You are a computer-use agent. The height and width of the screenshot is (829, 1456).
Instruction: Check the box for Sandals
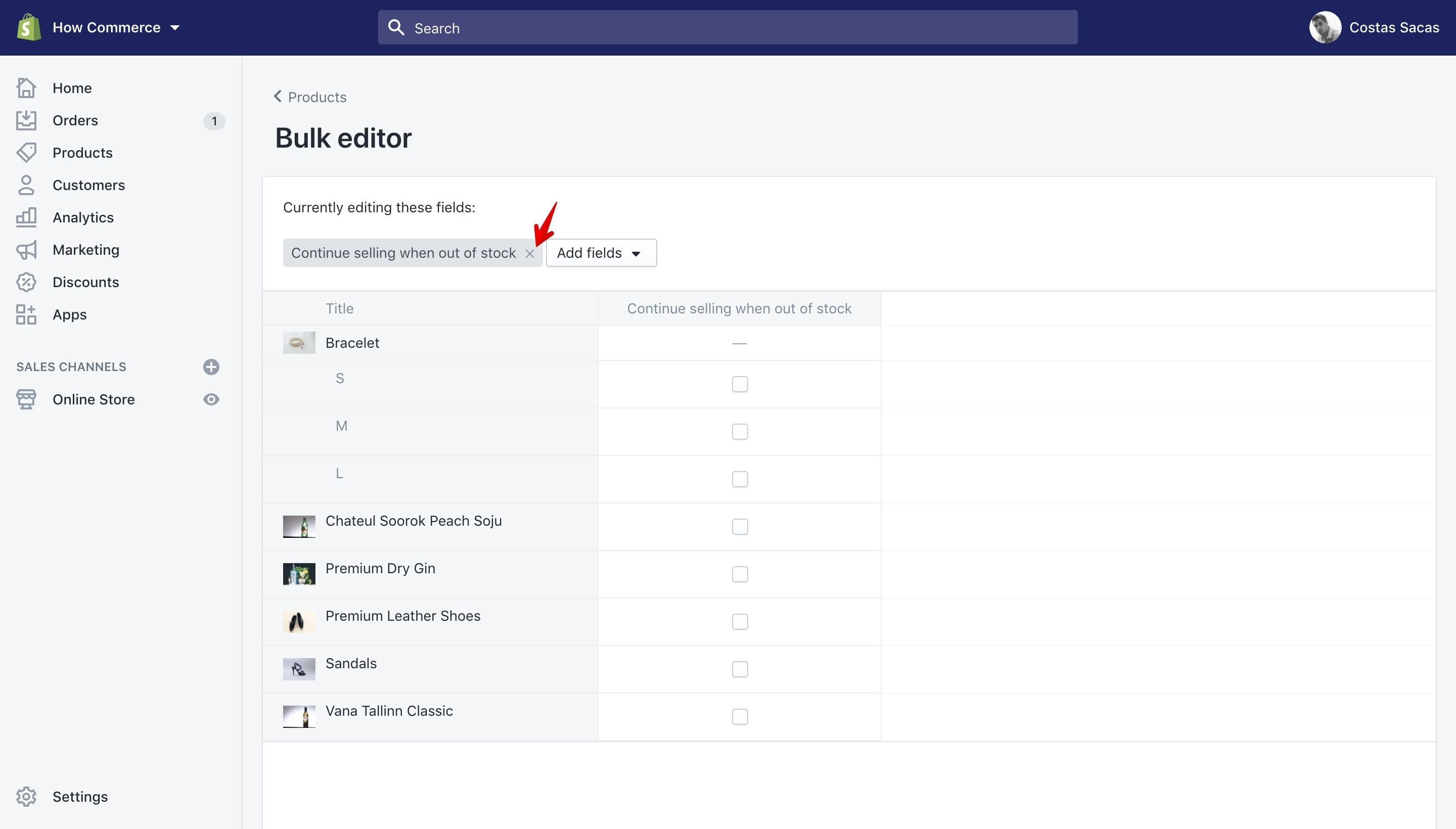tap(740, 670)
